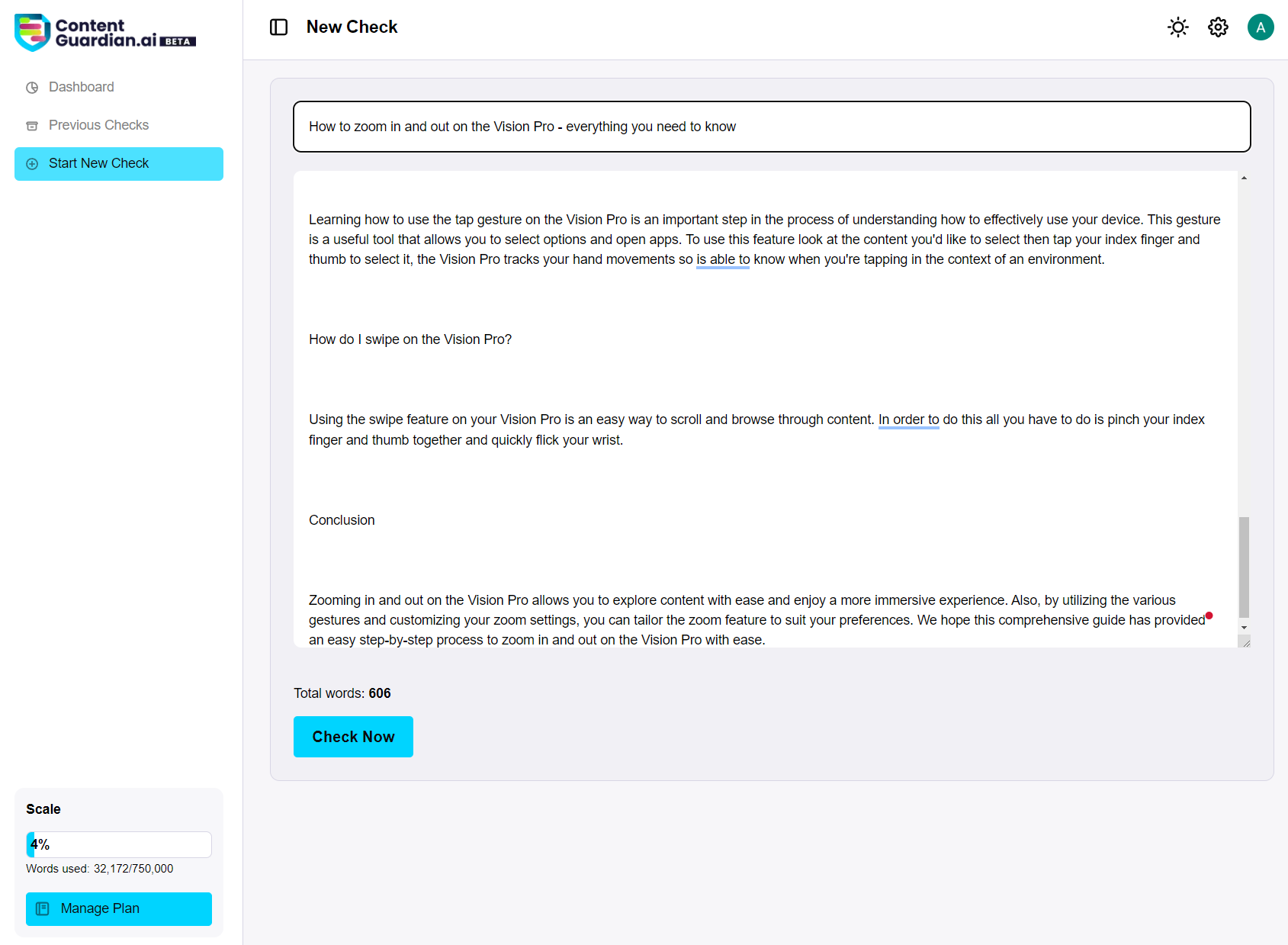Open the Dashboard menu item

click(119, 88)
